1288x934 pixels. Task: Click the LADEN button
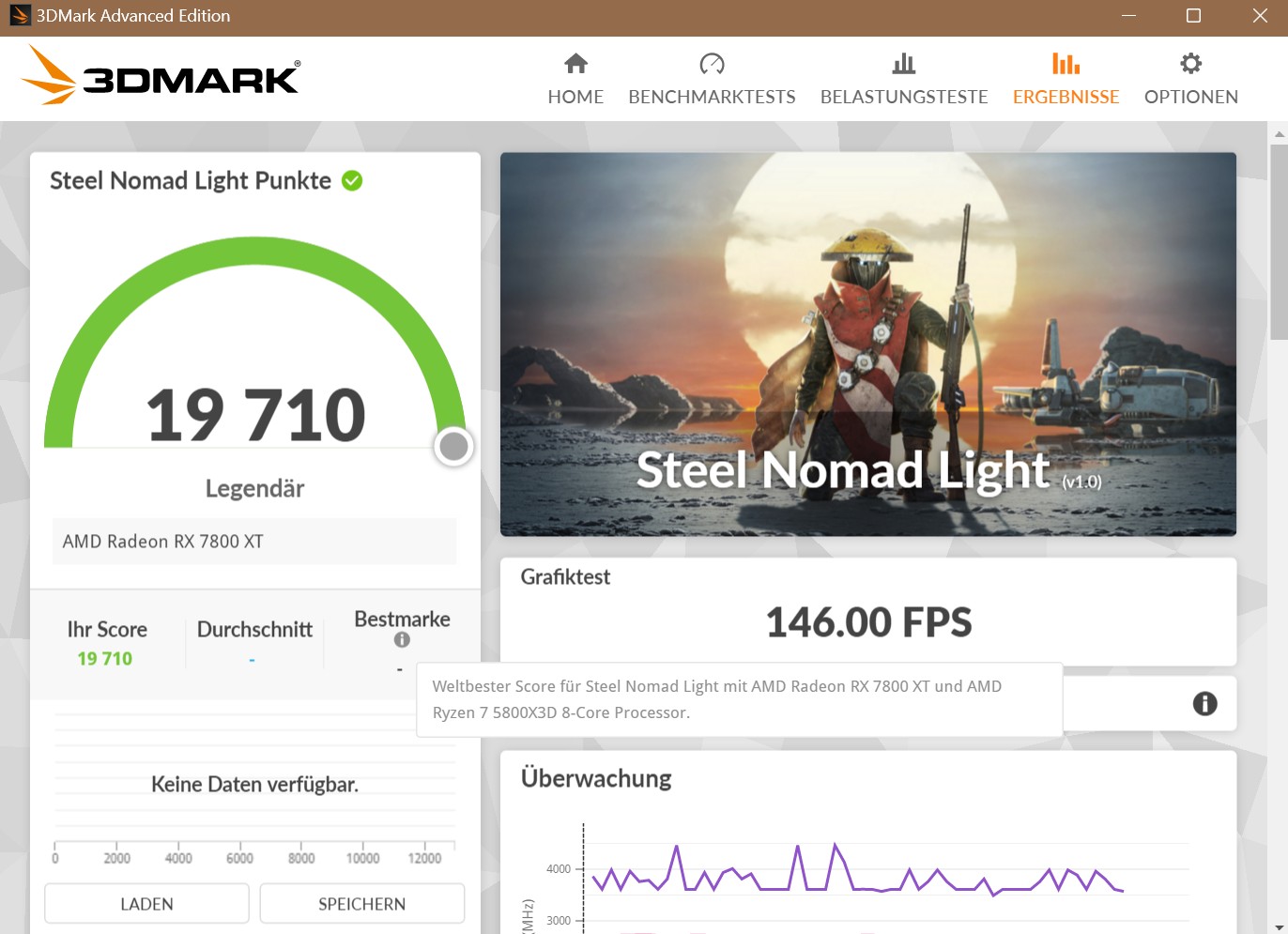pyautogui.click(x=146, y=904)
